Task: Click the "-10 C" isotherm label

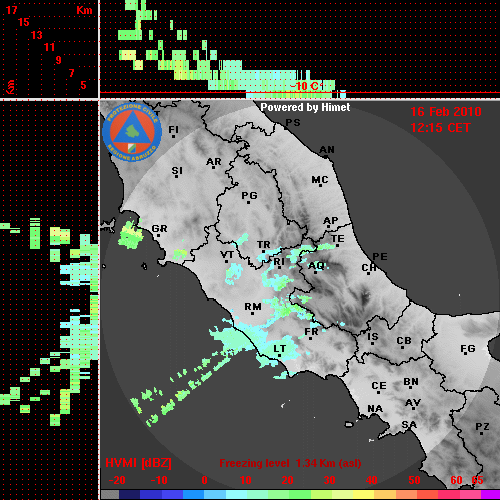Action: point(305,86)
